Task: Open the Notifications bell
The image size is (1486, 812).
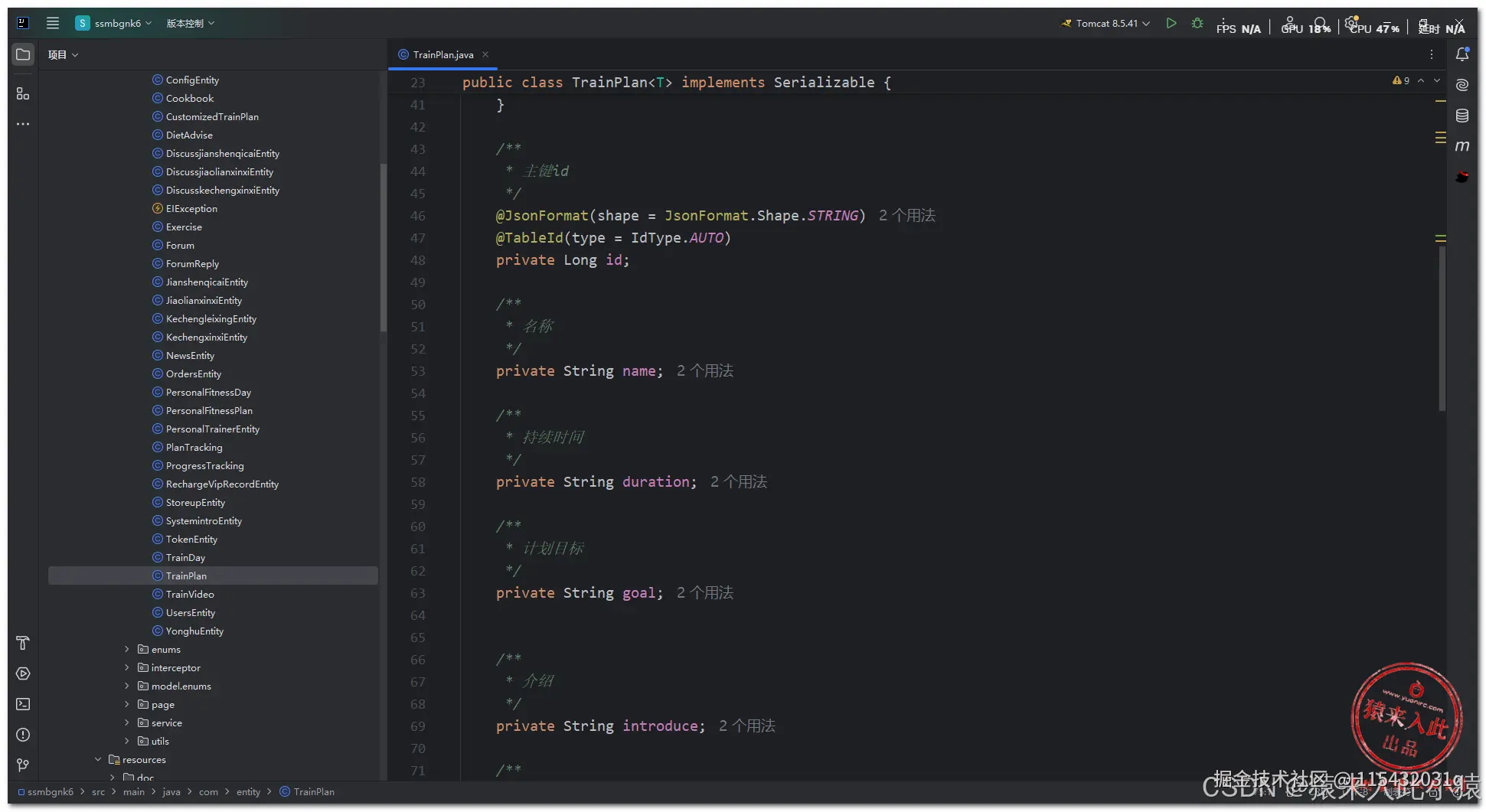Action: point(1462,54)
